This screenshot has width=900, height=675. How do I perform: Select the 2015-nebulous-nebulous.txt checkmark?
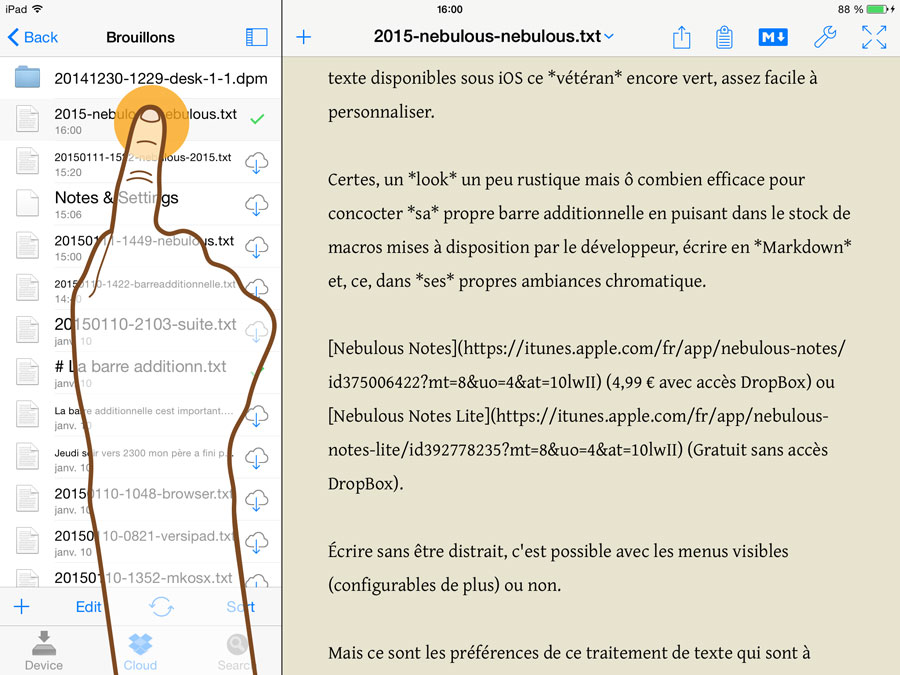257,119
